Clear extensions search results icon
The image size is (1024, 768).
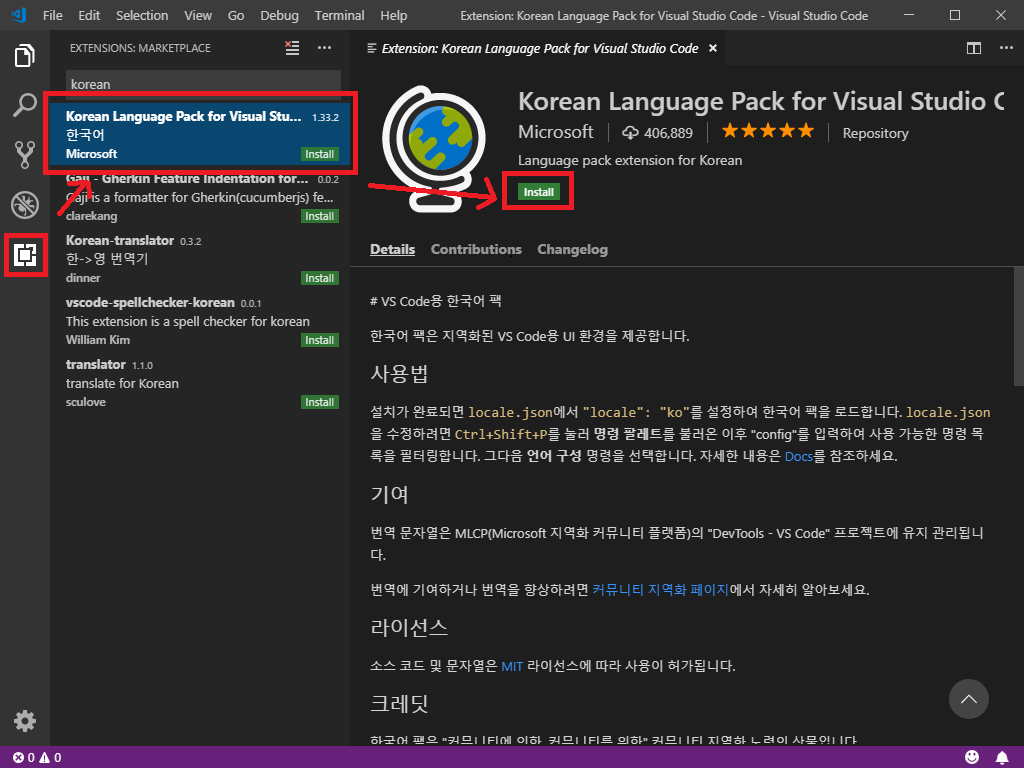coord(292,48)
